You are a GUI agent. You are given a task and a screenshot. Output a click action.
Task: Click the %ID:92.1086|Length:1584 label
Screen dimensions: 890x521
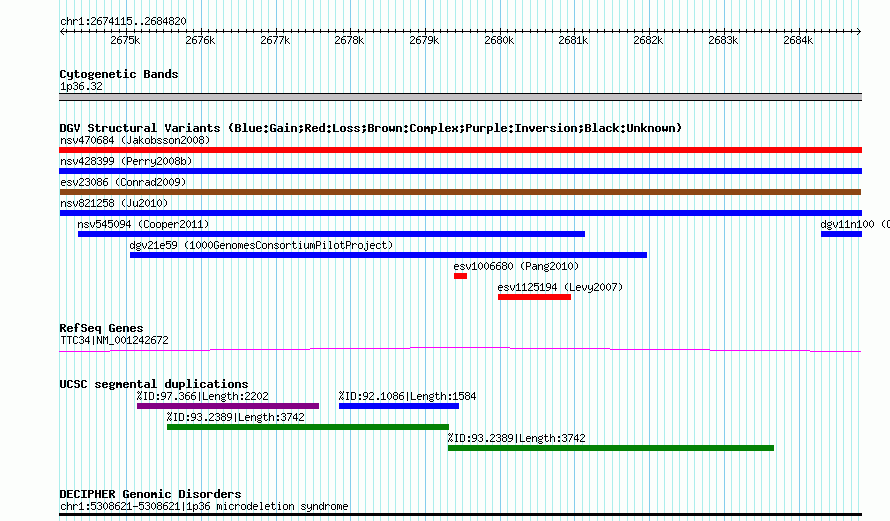[x=408, y=396]
